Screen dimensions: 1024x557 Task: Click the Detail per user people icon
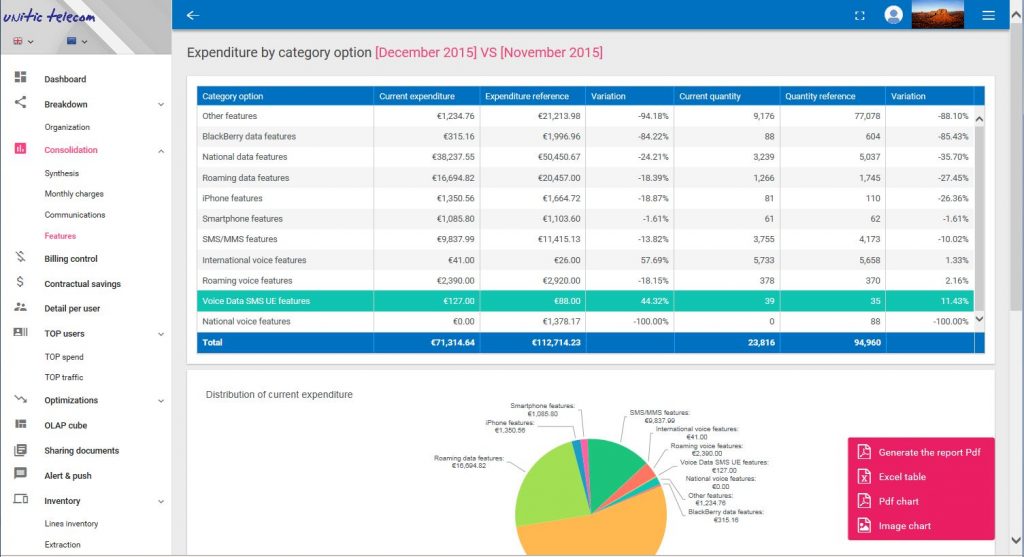click(21, 307)
